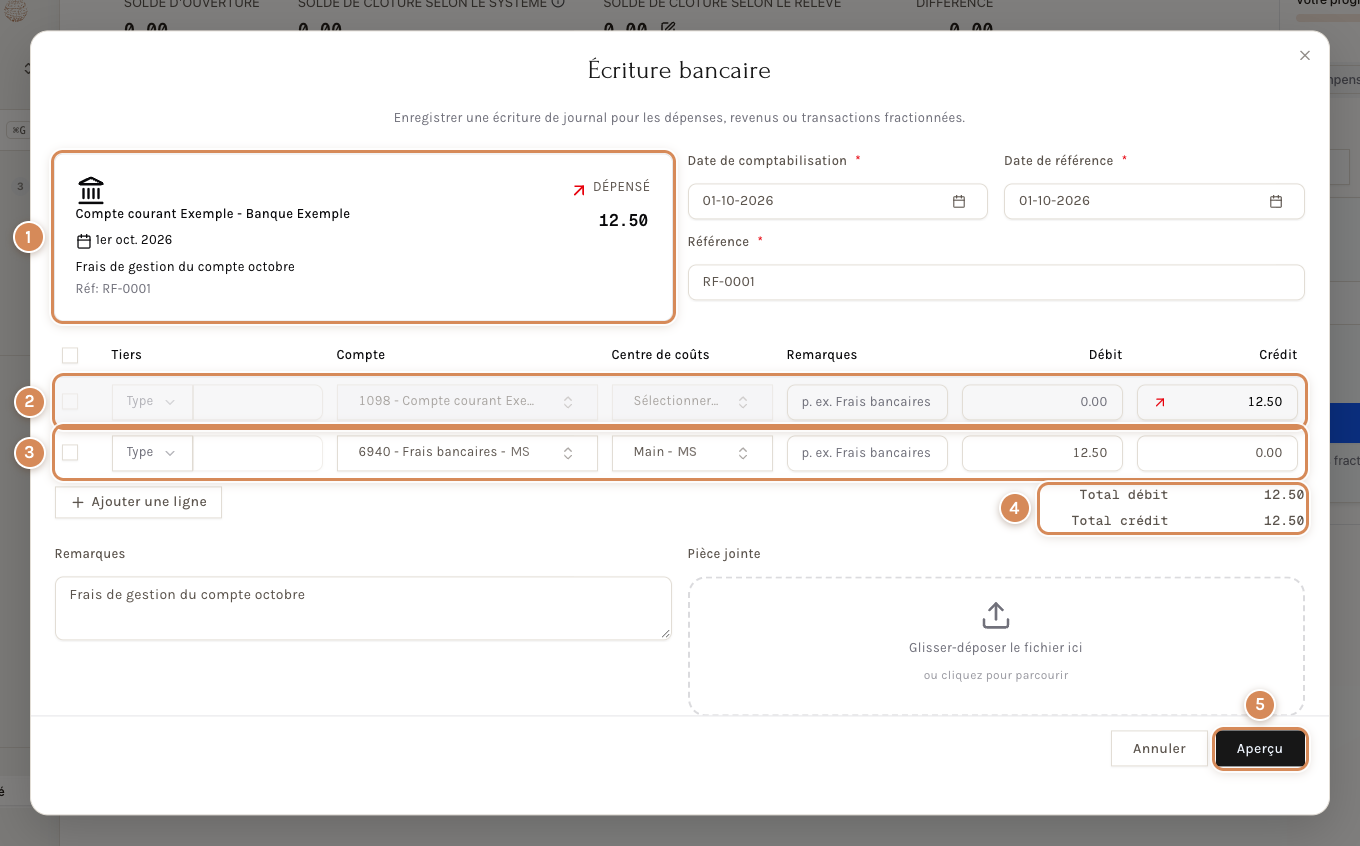The image size is (1360, 846).
Task: Tick the checkbox on the 6940 Frais bancaires row
Action: click(70, 453)
